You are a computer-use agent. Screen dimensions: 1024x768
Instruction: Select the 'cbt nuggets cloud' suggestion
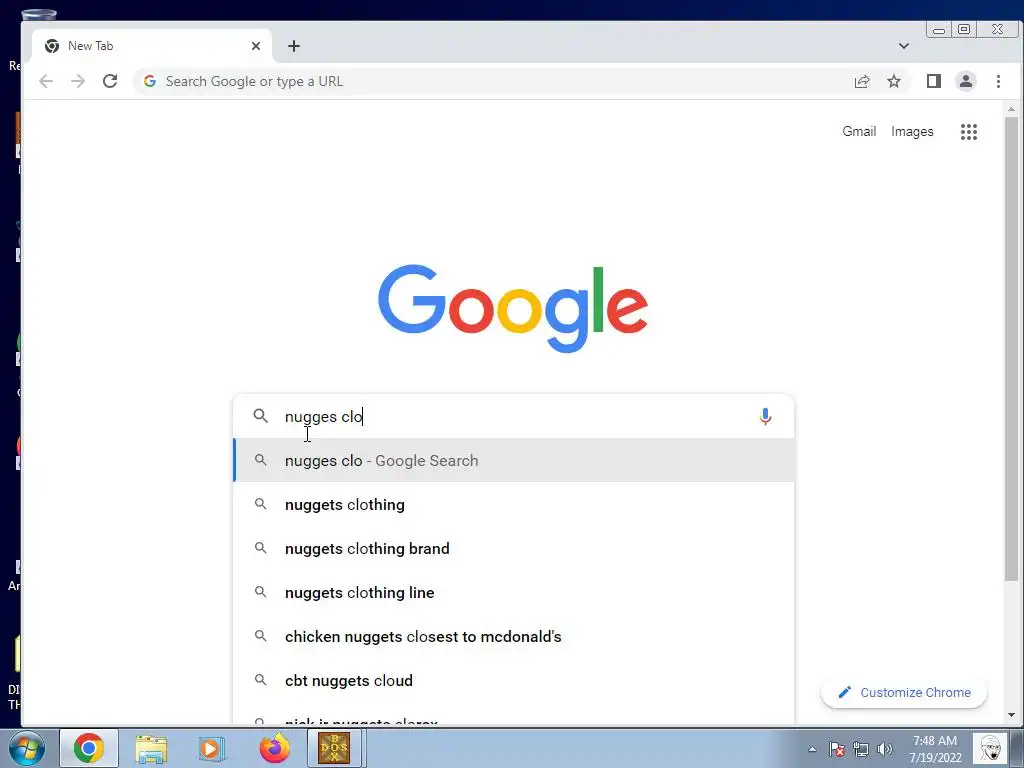pyautogui.click(x=514, y=680)
